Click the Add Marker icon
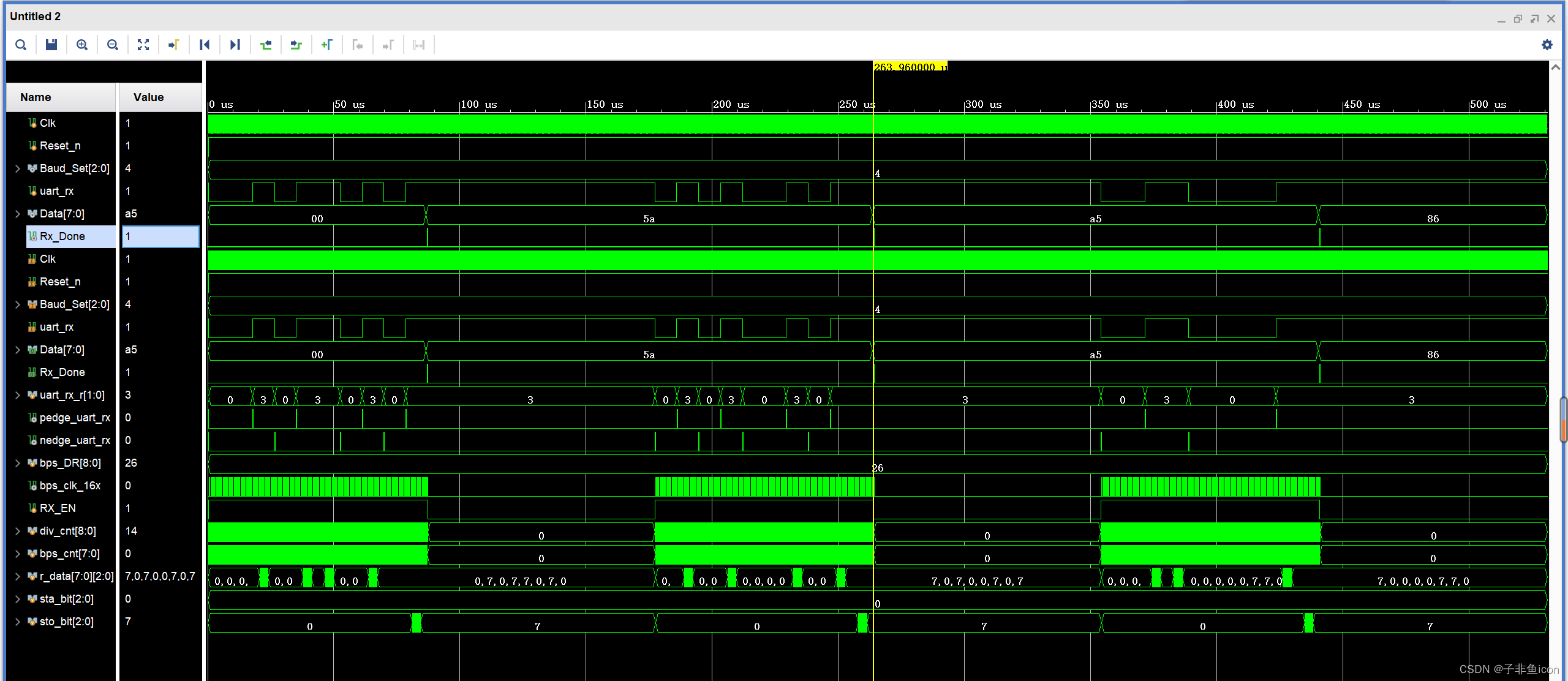This screenshot has width=1568, height=681. click(327, 45)
